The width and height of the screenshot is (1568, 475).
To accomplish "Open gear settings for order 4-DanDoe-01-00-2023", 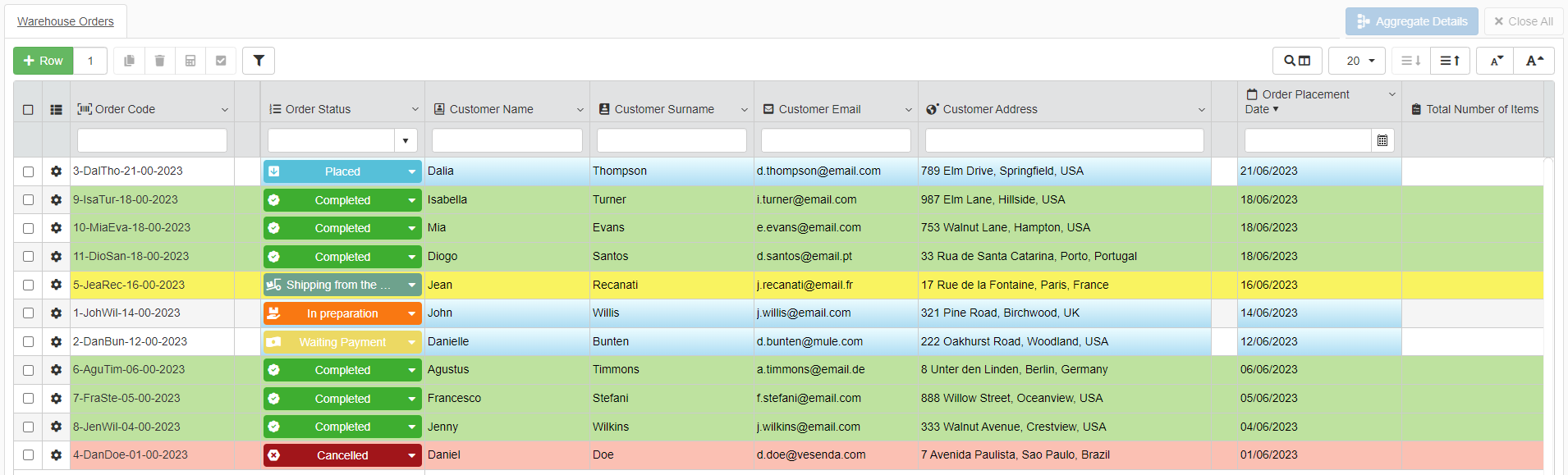I will point(56,455).
